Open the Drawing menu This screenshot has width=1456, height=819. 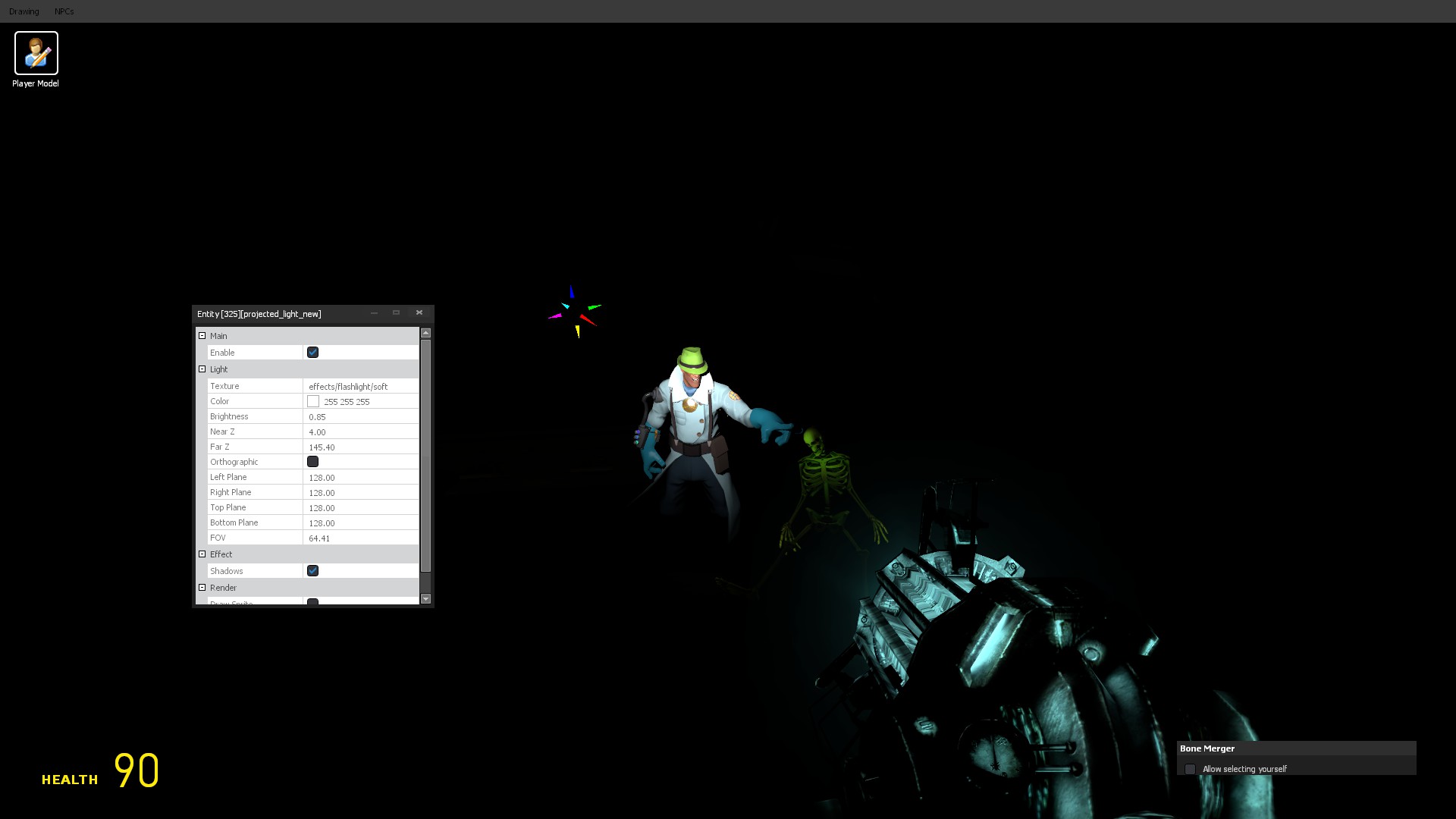(x=24, y=11)
